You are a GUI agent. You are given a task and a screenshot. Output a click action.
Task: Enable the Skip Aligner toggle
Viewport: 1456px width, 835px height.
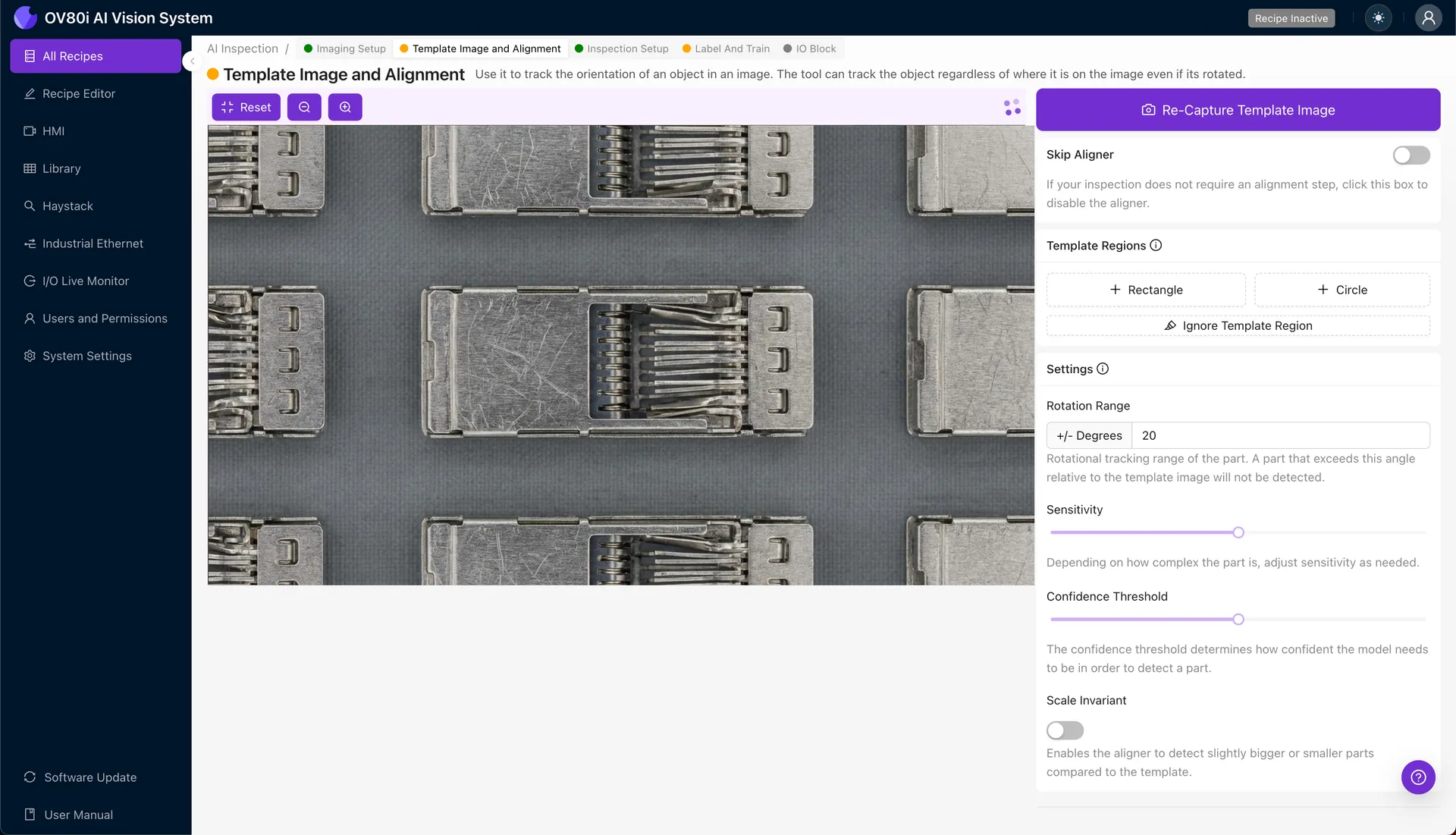pyautogui.click(x=1410, y=155)
